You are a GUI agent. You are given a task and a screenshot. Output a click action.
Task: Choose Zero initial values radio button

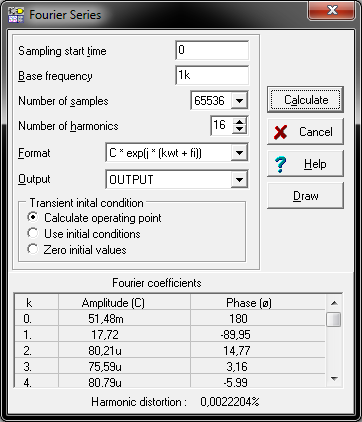pos(33,249)
